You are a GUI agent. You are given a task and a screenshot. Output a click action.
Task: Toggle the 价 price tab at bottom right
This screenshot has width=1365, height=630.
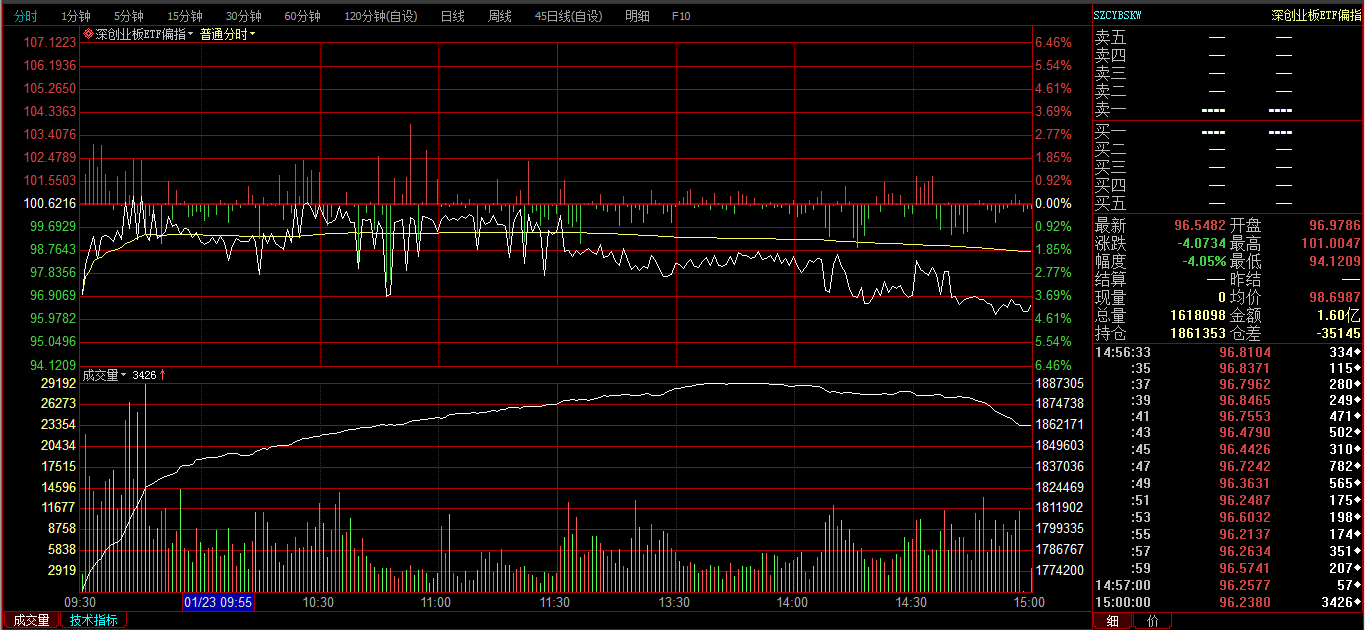[1152, 621]
